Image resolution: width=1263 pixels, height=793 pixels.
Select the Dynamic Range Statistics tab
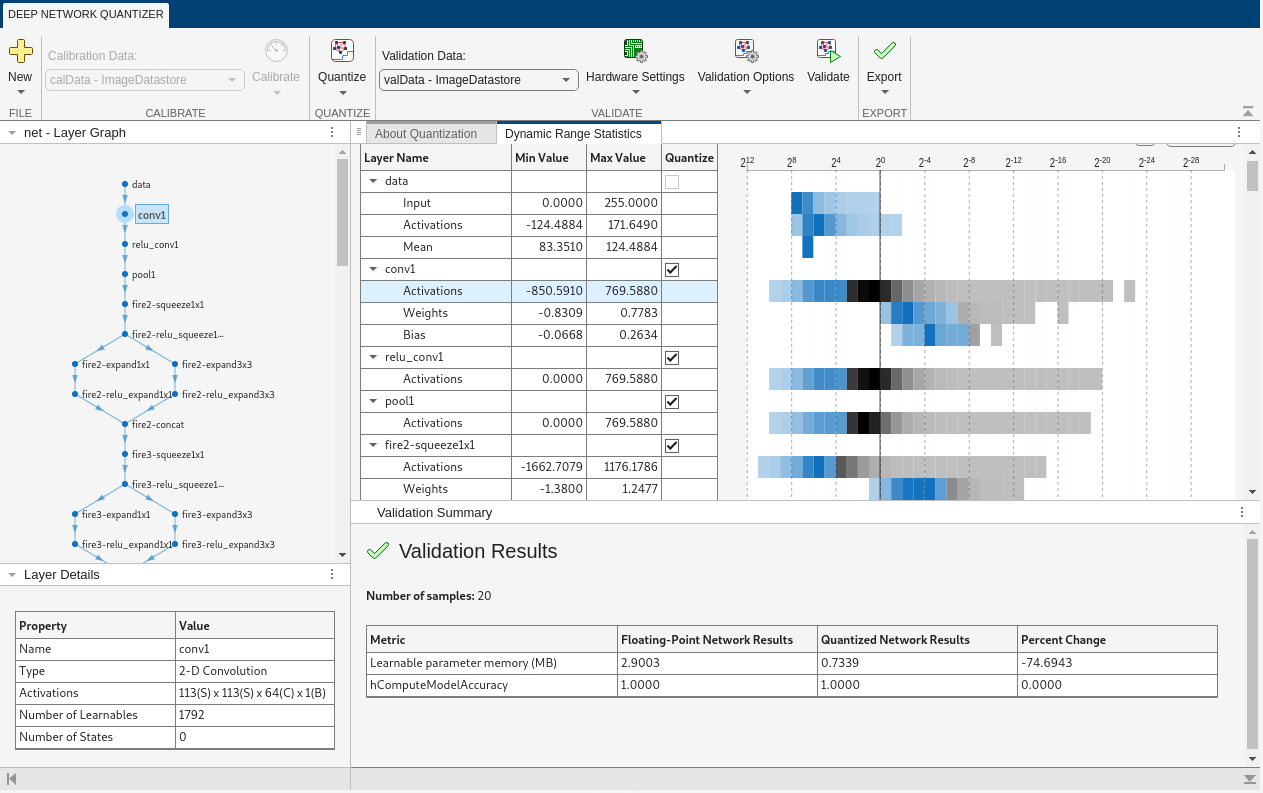click(x=573, y=134)
